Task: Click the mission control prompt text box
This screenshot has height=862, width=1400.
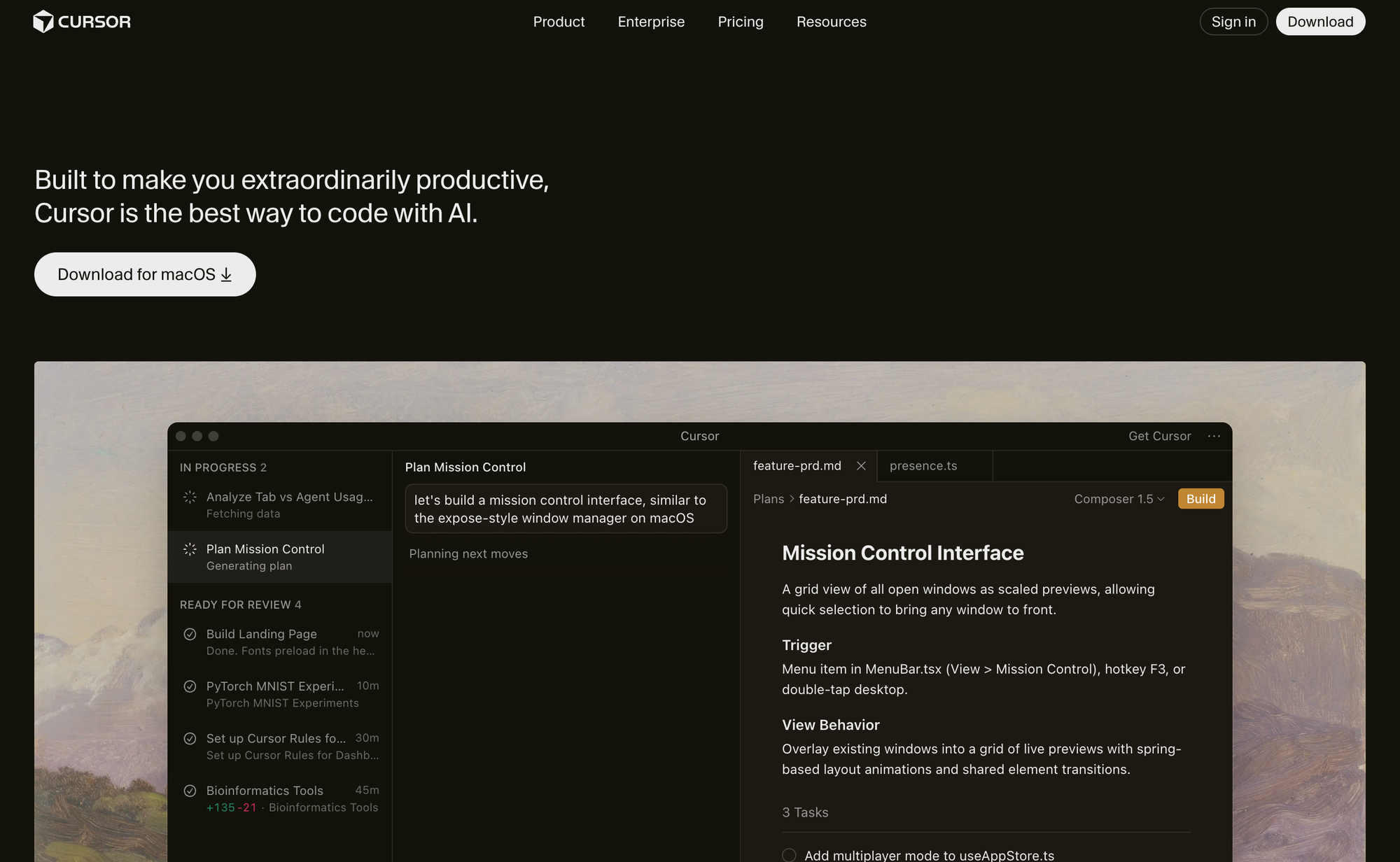Action: [x=566, y=509]
